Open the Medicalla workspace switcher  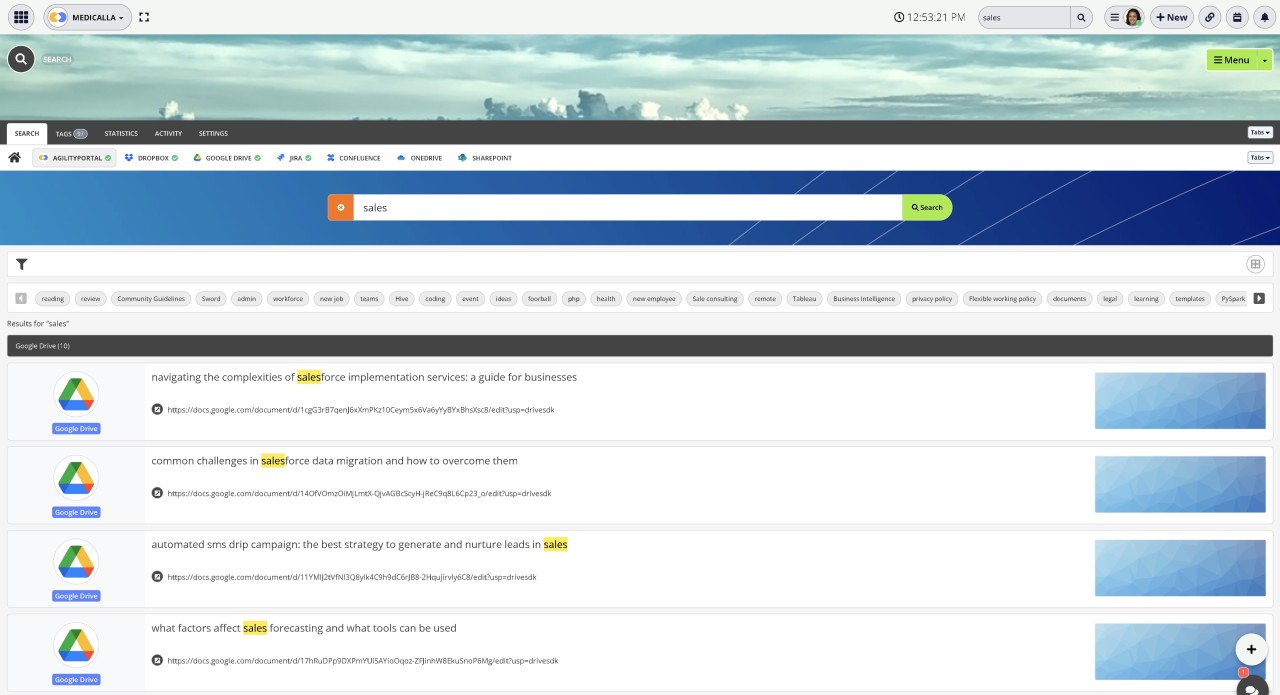click(88, 17)
